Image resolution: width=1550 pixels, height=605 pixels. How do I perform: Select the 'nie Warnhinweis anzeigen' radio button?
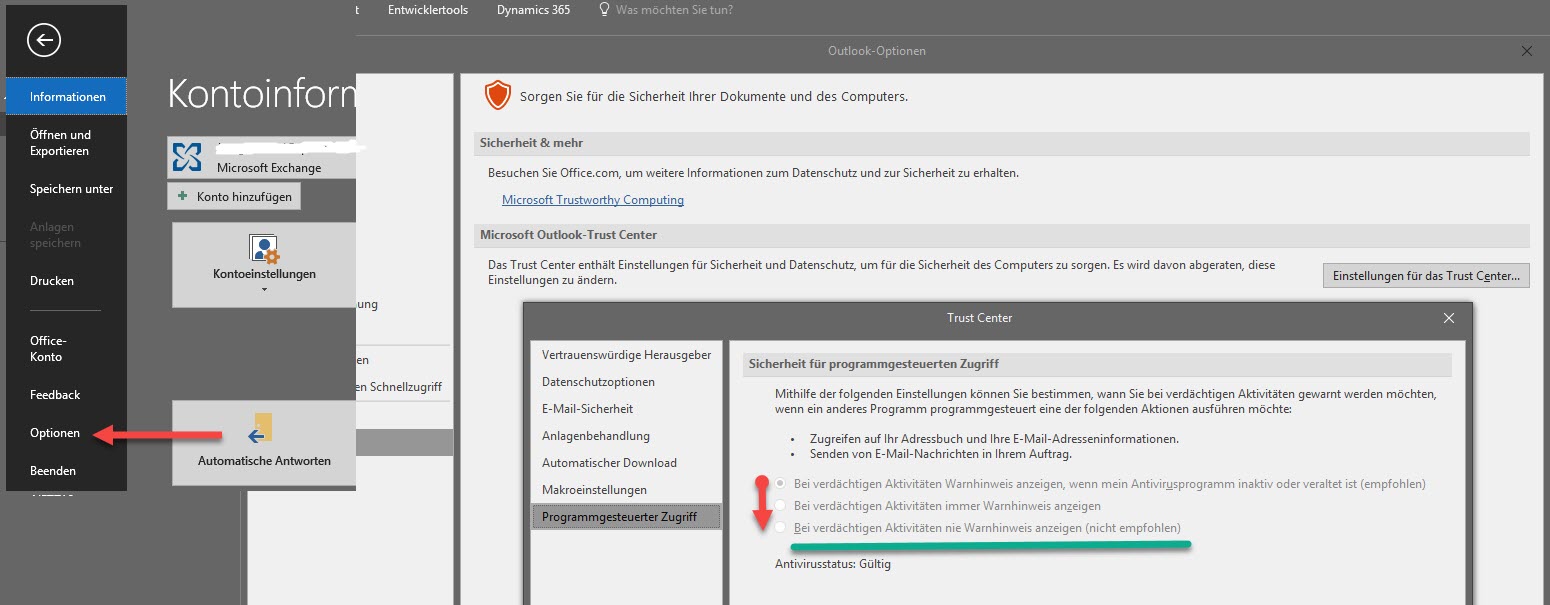tap(781, 528)
